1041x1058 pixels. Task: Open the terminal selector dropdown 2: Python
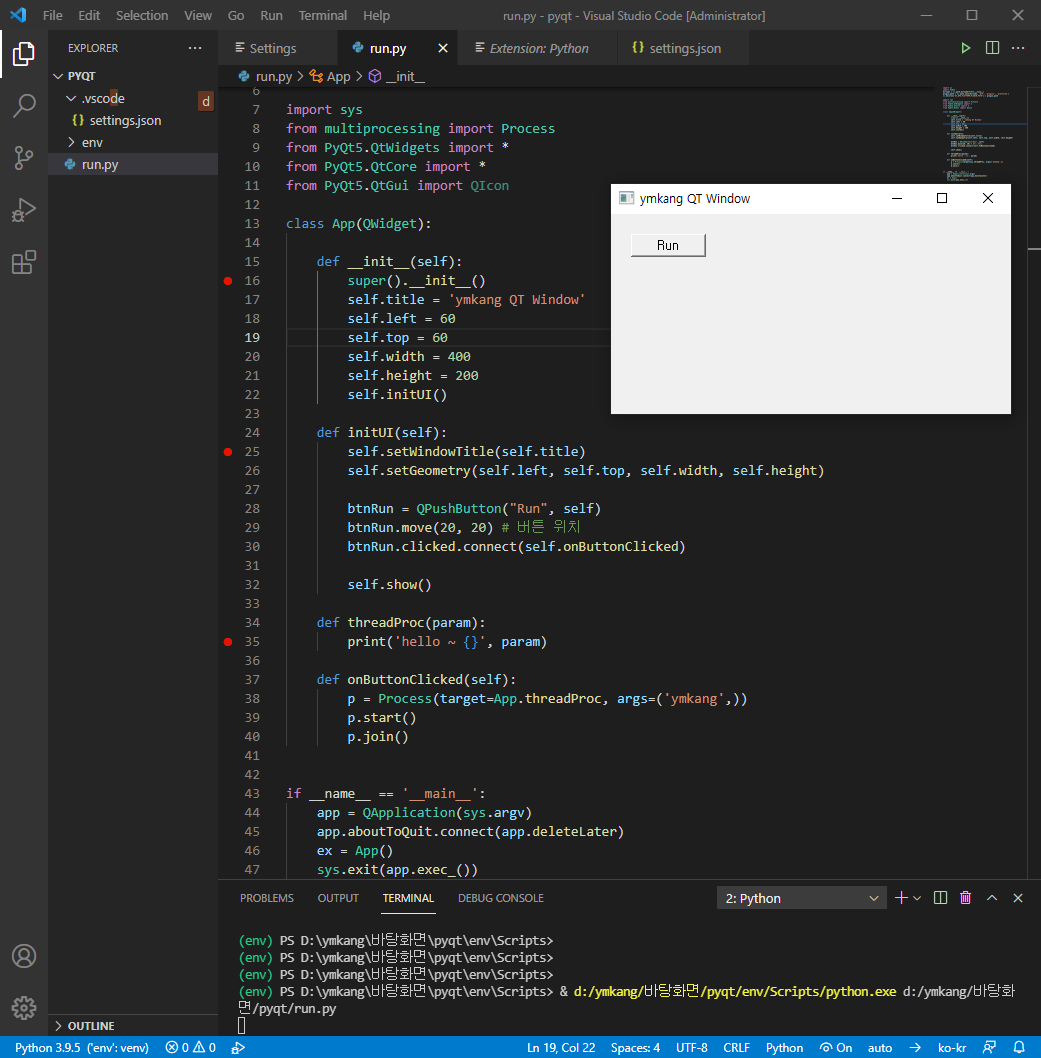pos(801,898)
